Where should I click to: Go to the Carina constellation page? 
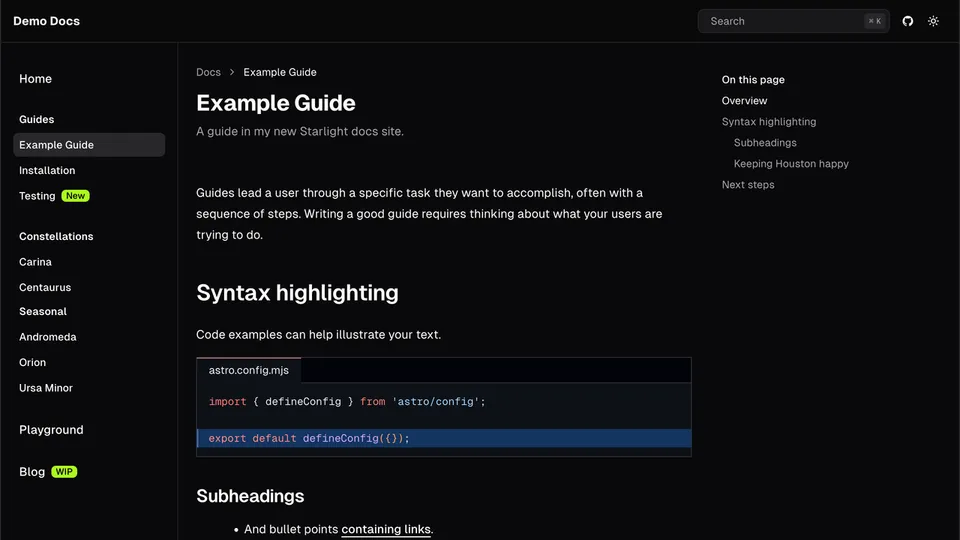click(x=35, y=262)
